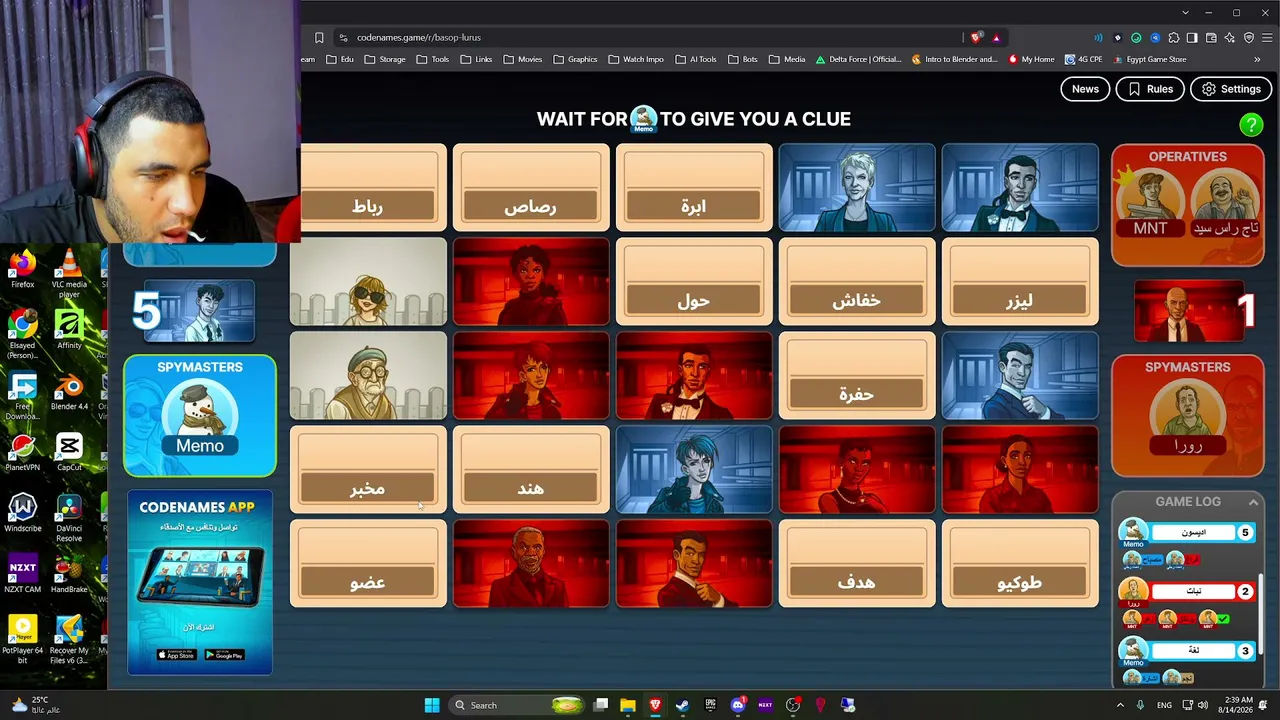The width and height of the screenshot is (1280, 720).
Task: Open the Brave main menu hamburger icon
Action: (1266, 38)
